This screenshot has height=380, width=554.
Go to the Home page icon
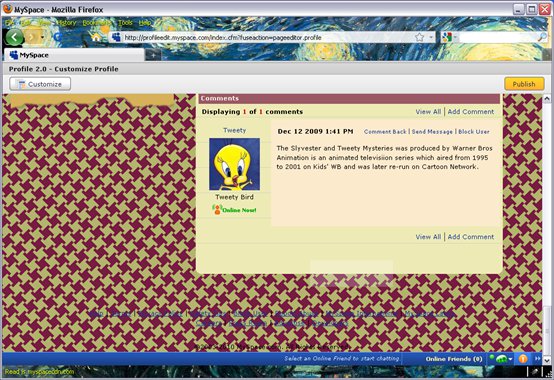[x=96, y=37]
